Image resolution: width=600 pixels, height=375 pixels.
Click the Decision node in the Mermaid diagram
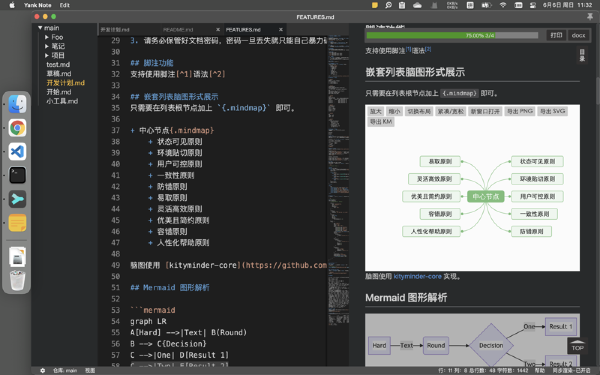pos(491,346)
